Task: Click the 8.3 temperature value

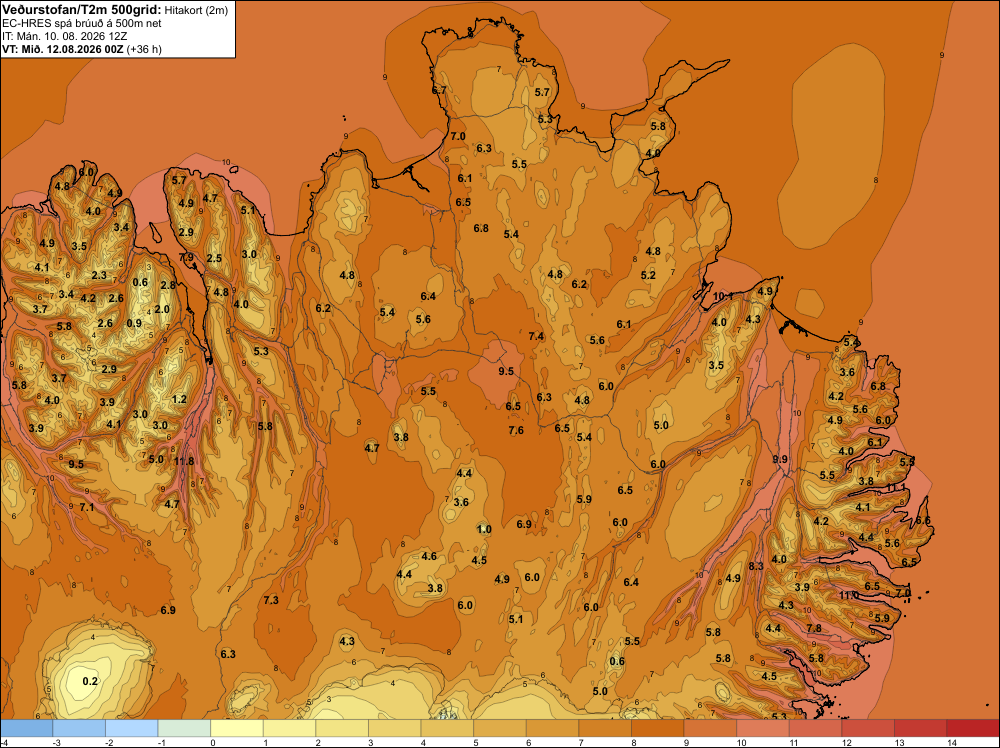Action: [756, 566]
